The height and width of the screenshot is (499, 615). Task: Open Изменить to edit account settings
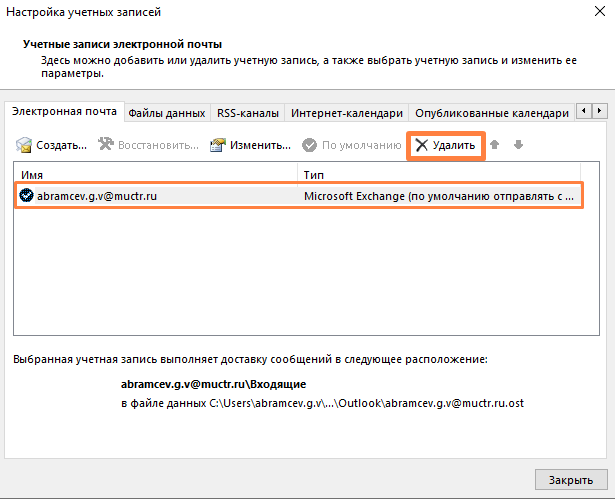coord(250,146)
